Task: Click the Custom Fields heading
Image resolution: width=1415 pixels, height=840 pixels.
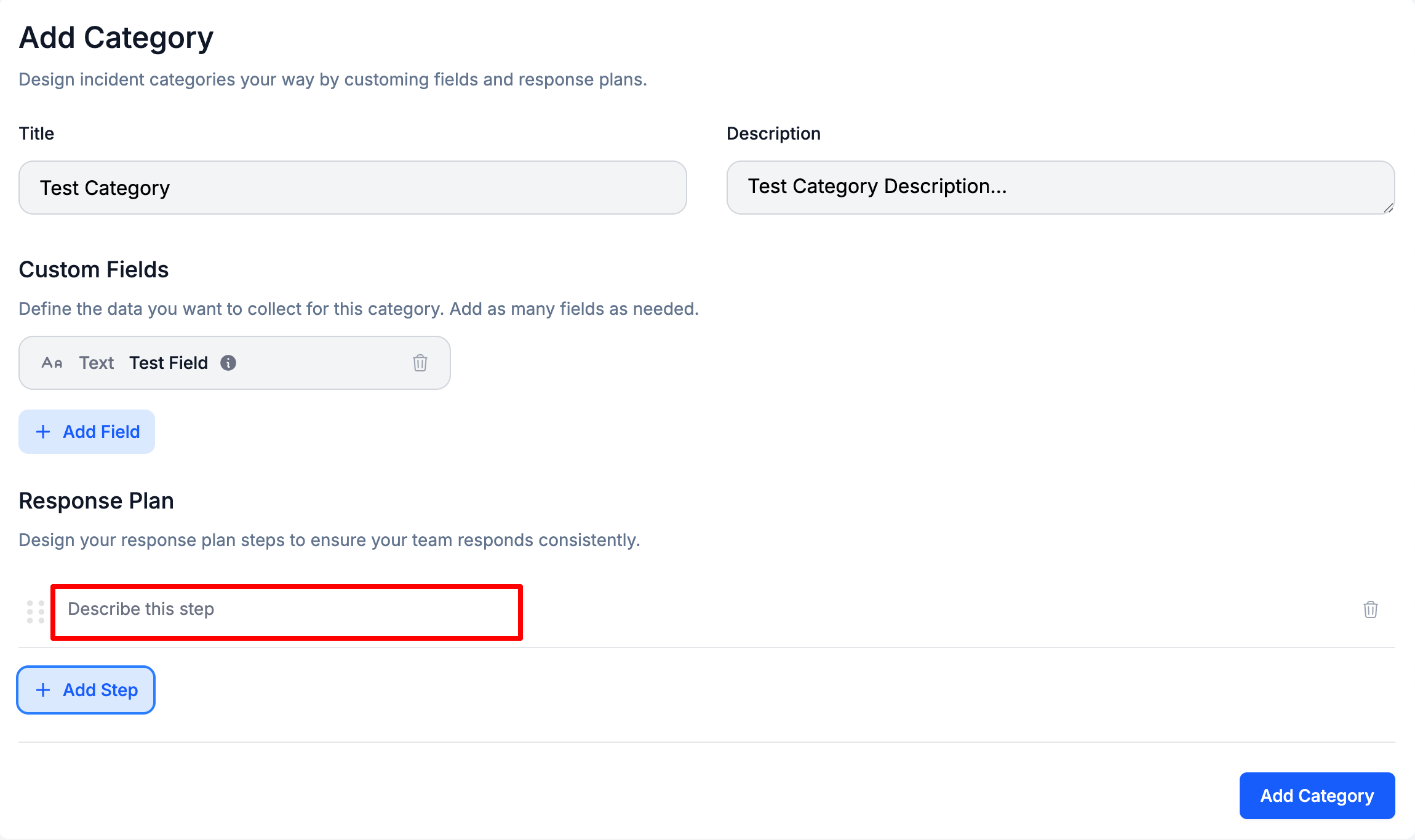Action: (x=94, y=269)
